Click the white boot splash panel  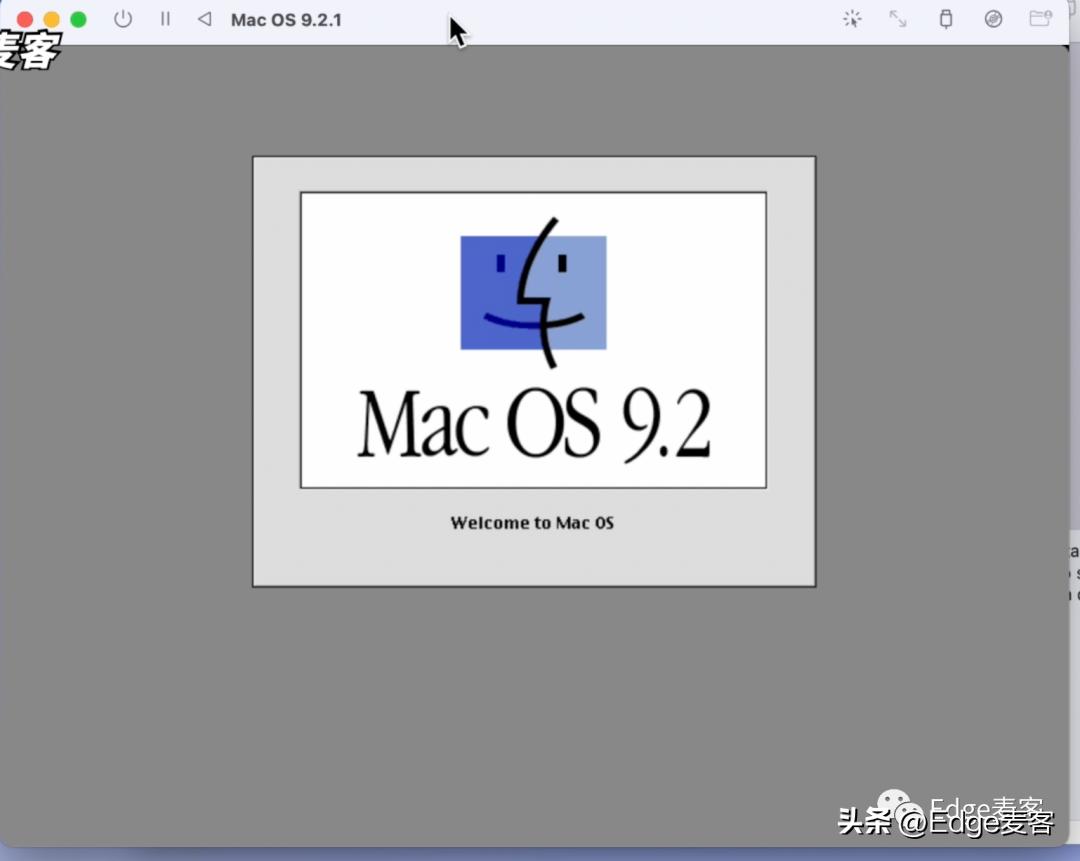click(x=532, y=337)
